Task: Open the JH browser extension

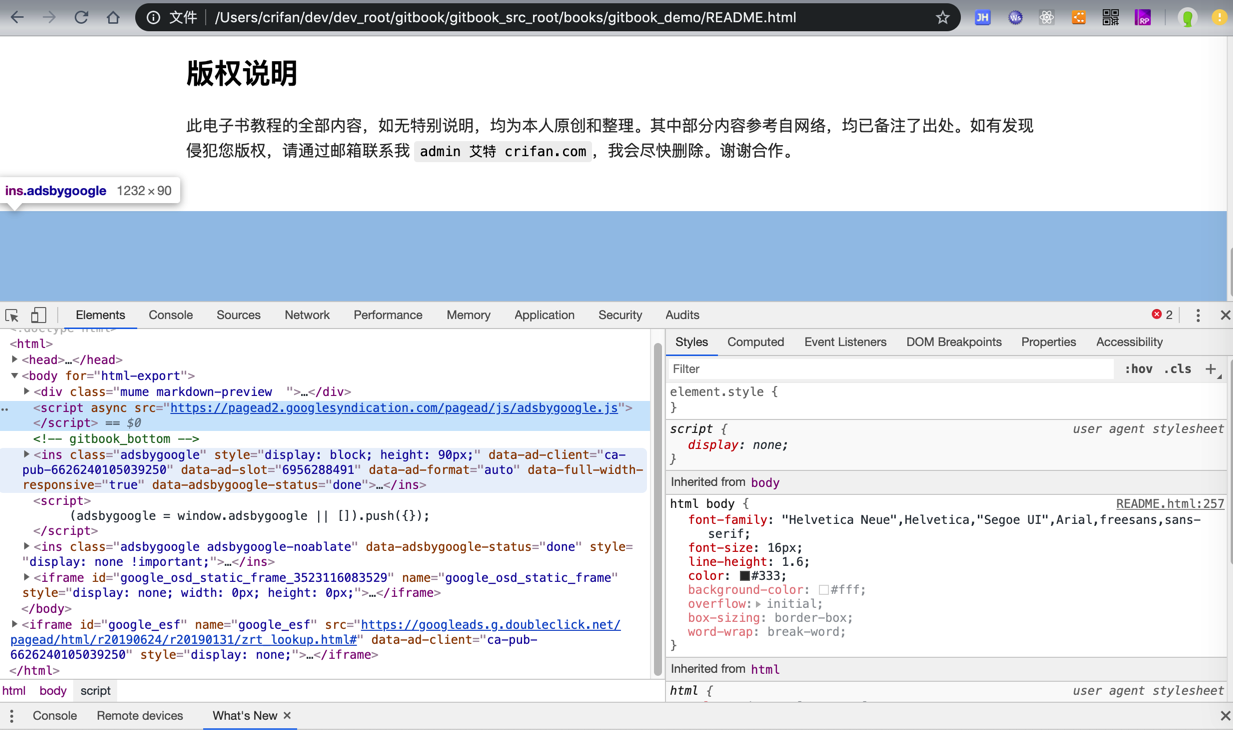Action: pos(983,17)
